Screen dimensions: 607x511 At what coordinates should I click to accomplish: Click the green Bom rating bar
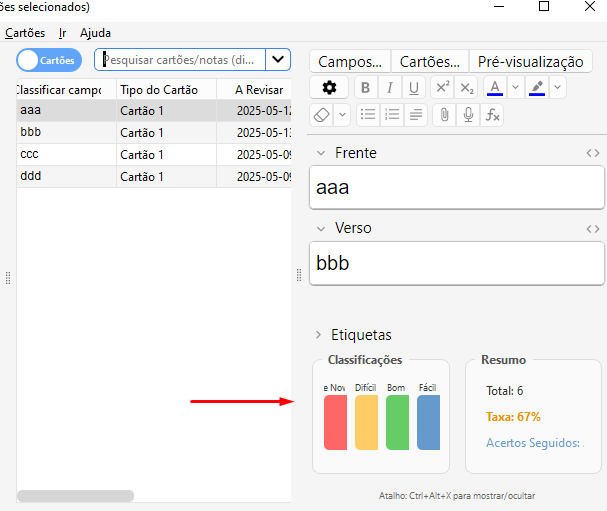[397, 421]
